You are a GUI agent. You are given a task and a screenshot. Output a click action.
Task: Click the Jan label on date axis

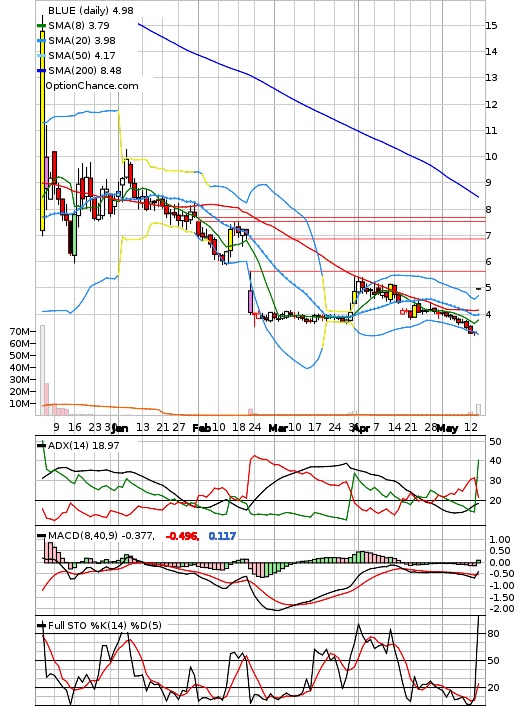(x=120, y=428)
